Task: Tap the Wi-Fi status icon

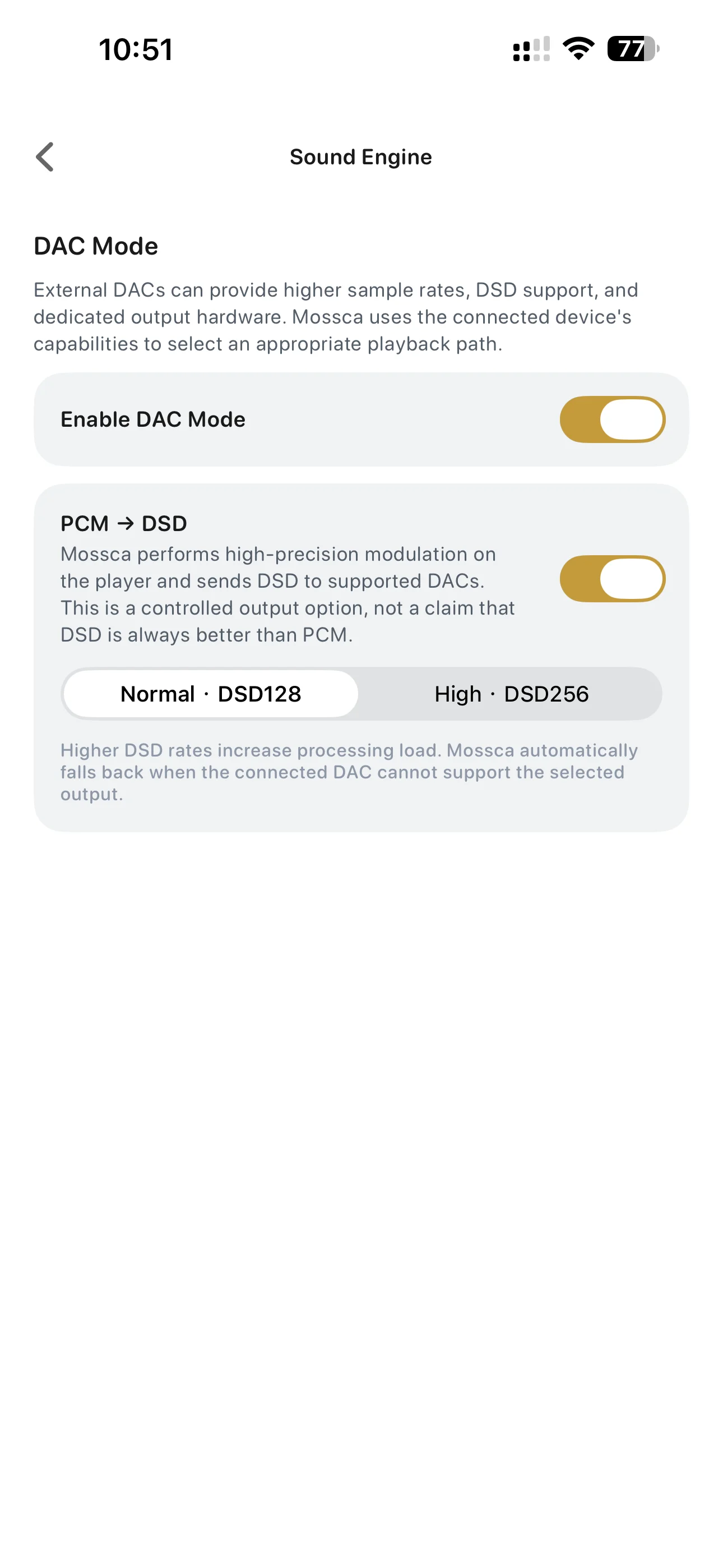Action: [x=578, y=49]
